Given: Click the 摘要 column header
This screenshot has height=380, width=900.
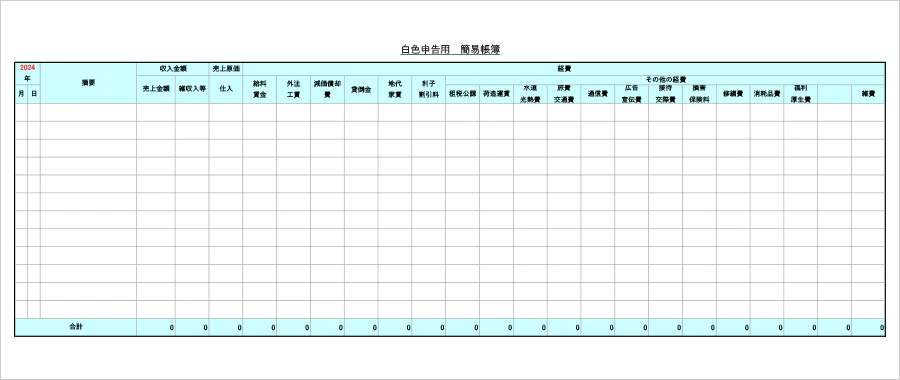Looking at the screenshot, I should click(x=88, y=83).
